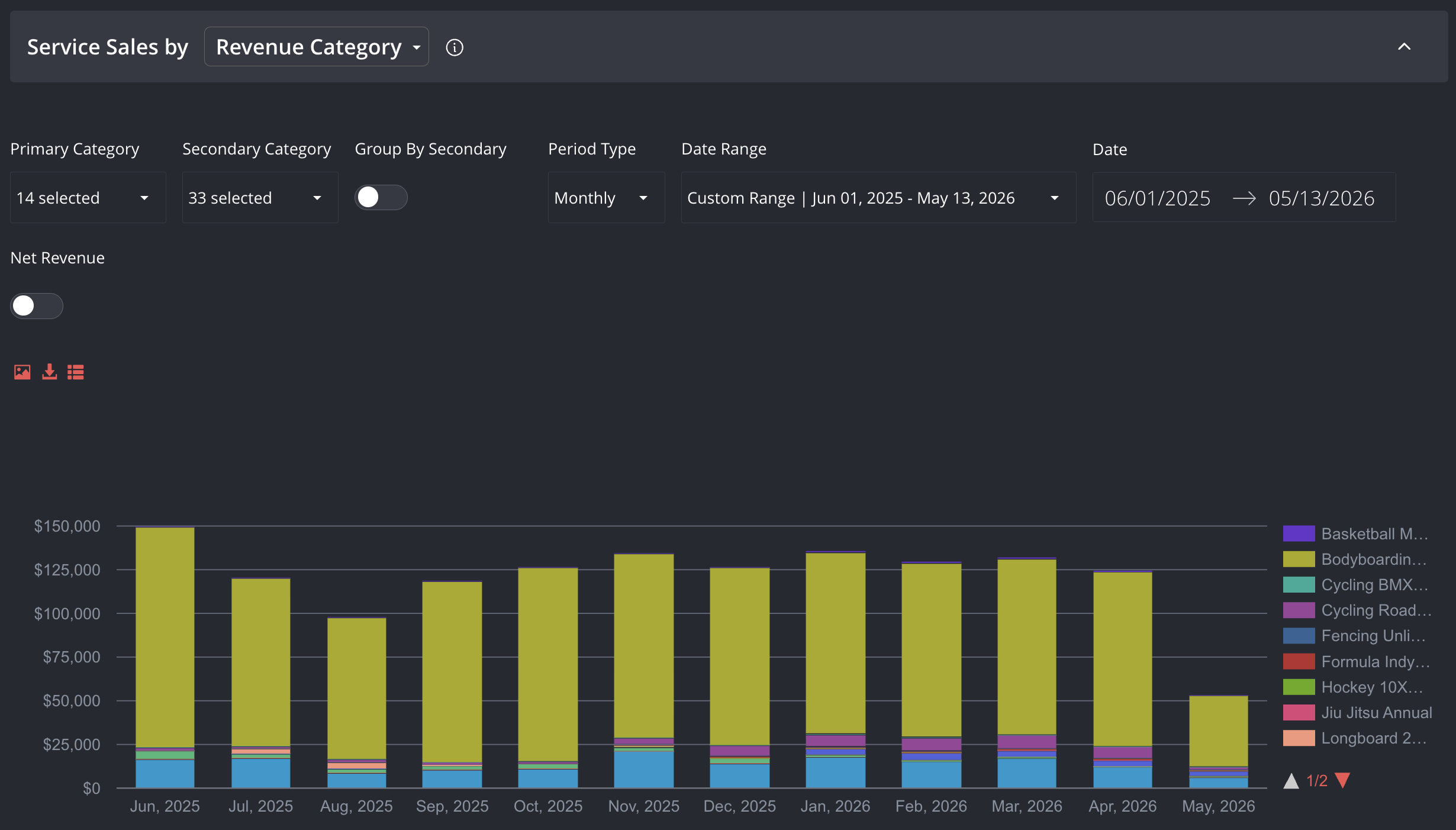Change the Monthly period type dropdown

point(607,198)
